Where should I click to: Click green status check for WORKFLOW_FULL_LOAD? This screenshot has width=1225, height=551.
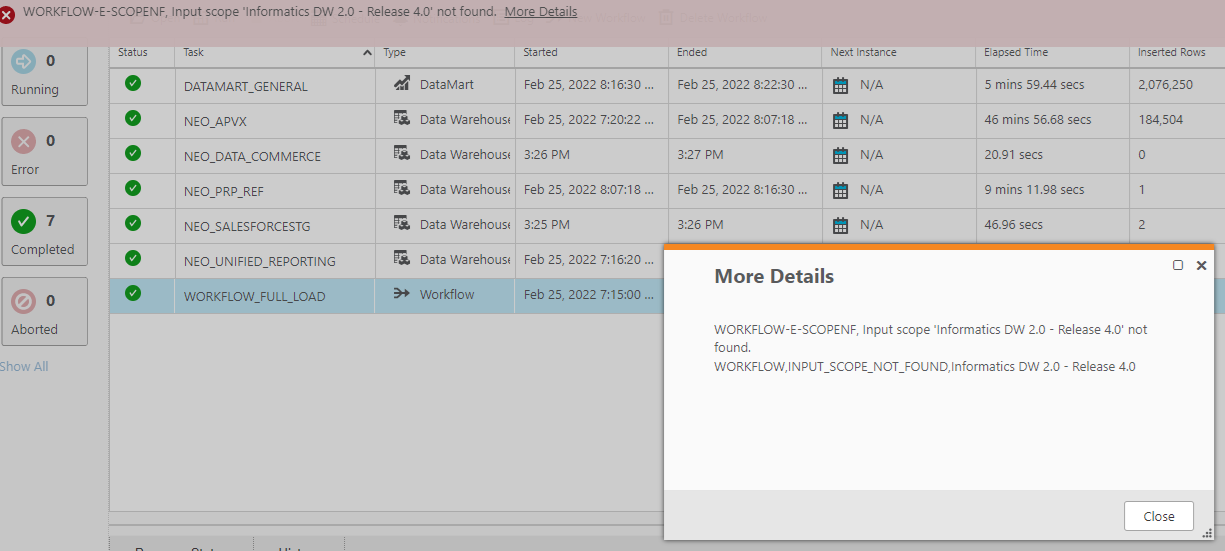[133, 293]
